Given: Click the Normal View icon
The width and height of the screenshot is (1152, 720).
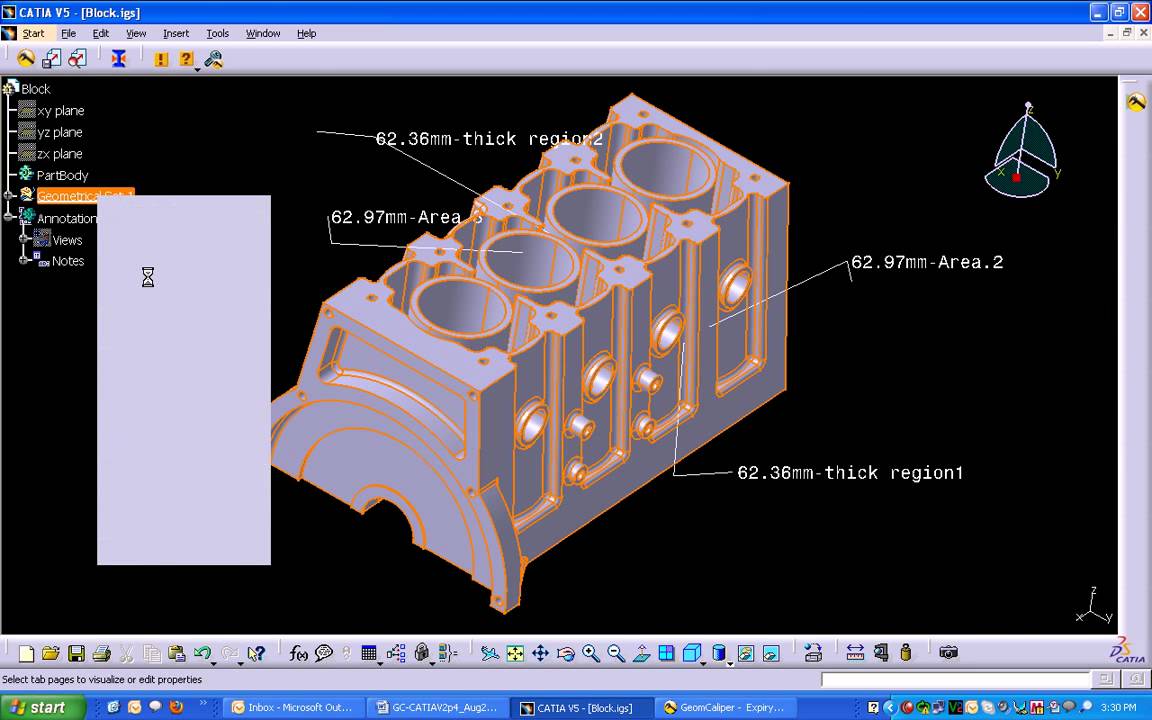Looking at the screenshot, I should coord(641,652).
